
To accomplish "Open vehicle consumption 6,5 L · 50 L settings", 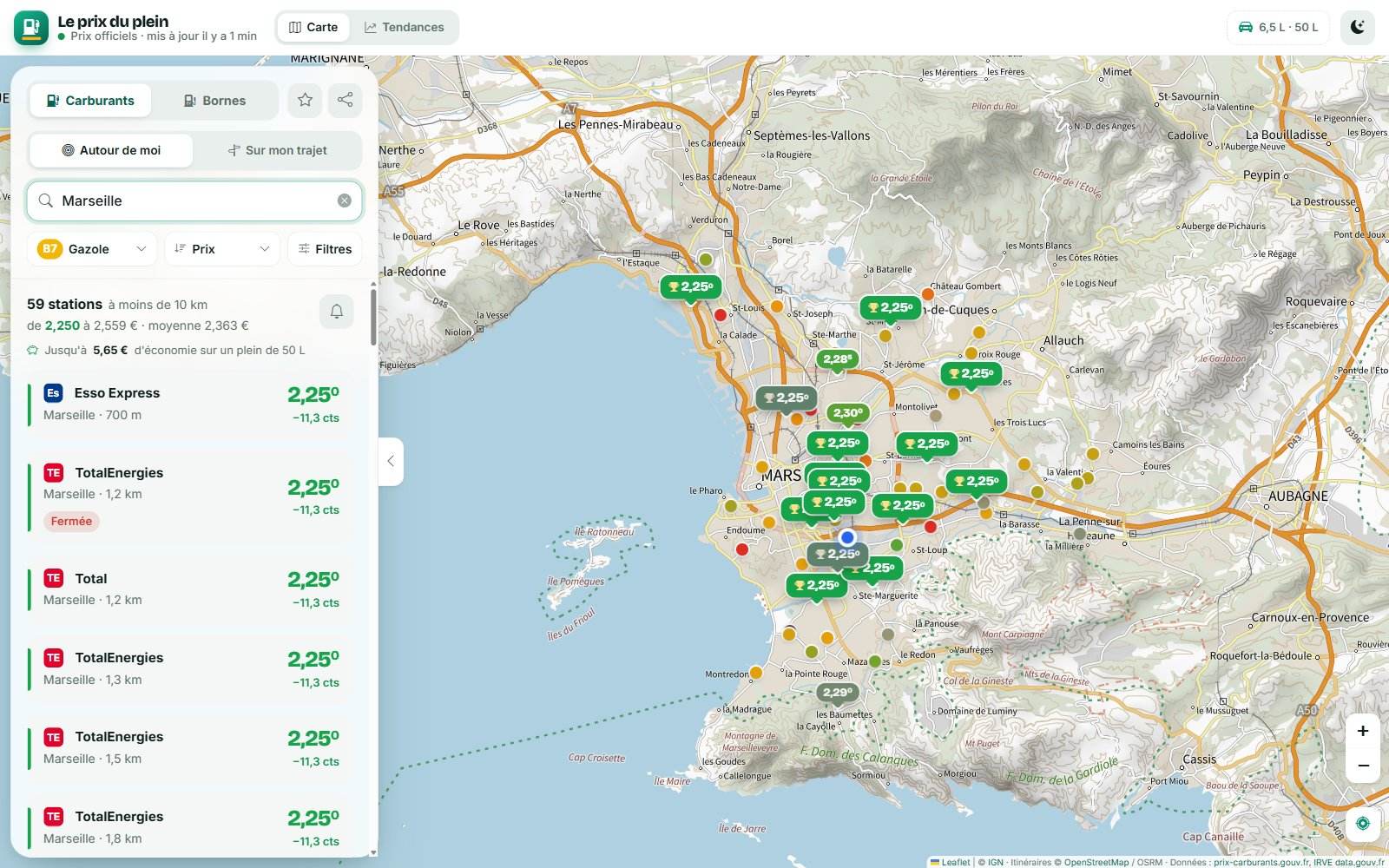I will click(x=1279, y=27).
